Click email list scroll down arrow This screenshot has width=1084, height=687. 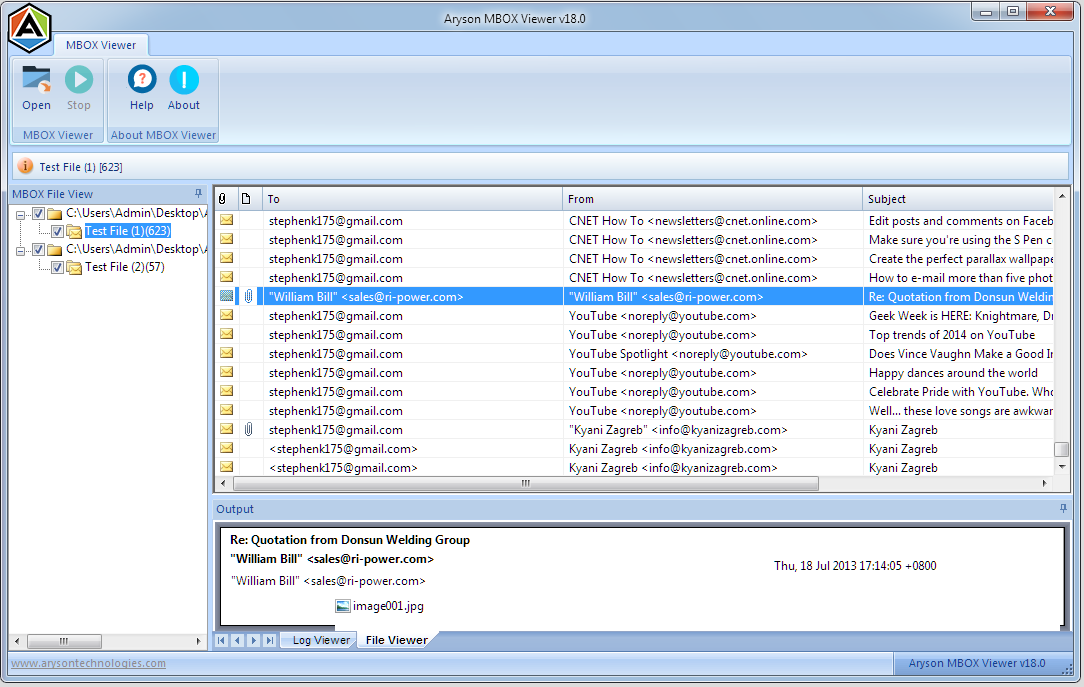tap(1062, 467)
